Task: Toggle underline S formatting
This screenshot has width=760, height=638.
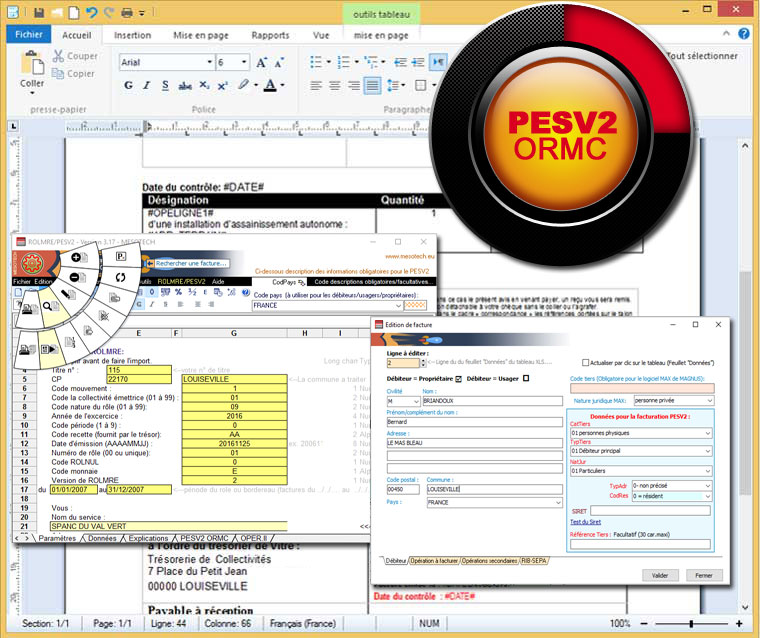Action: [x=165, y=86]
